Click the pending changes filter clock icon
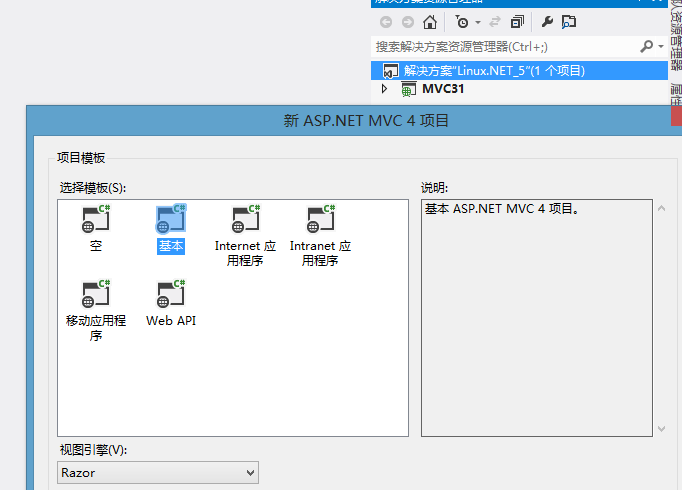This screenshot has width=682, height=490. click(x=462, y=22)
